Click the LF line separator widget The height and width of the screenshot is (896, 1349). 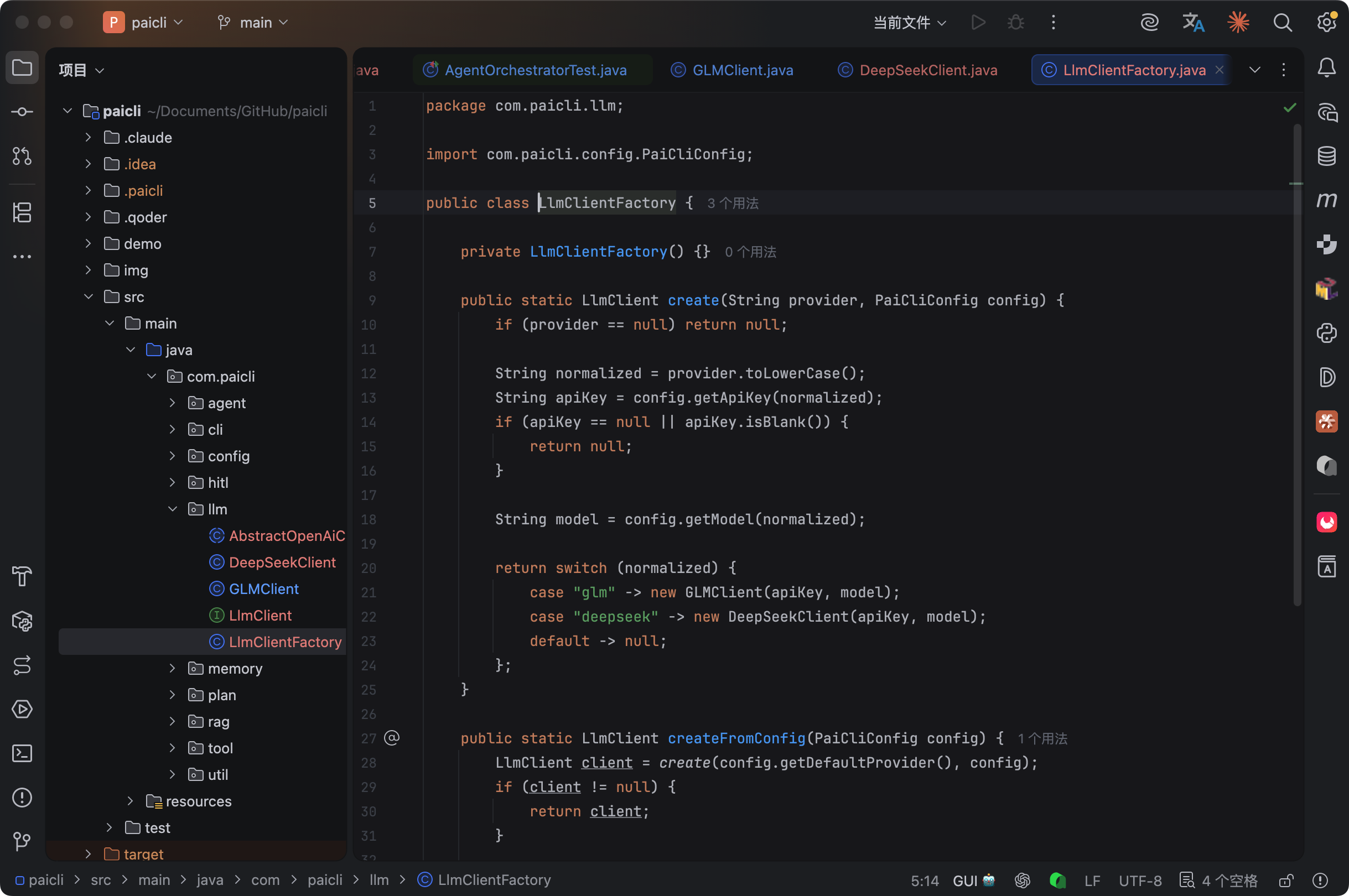[1092, 881]
